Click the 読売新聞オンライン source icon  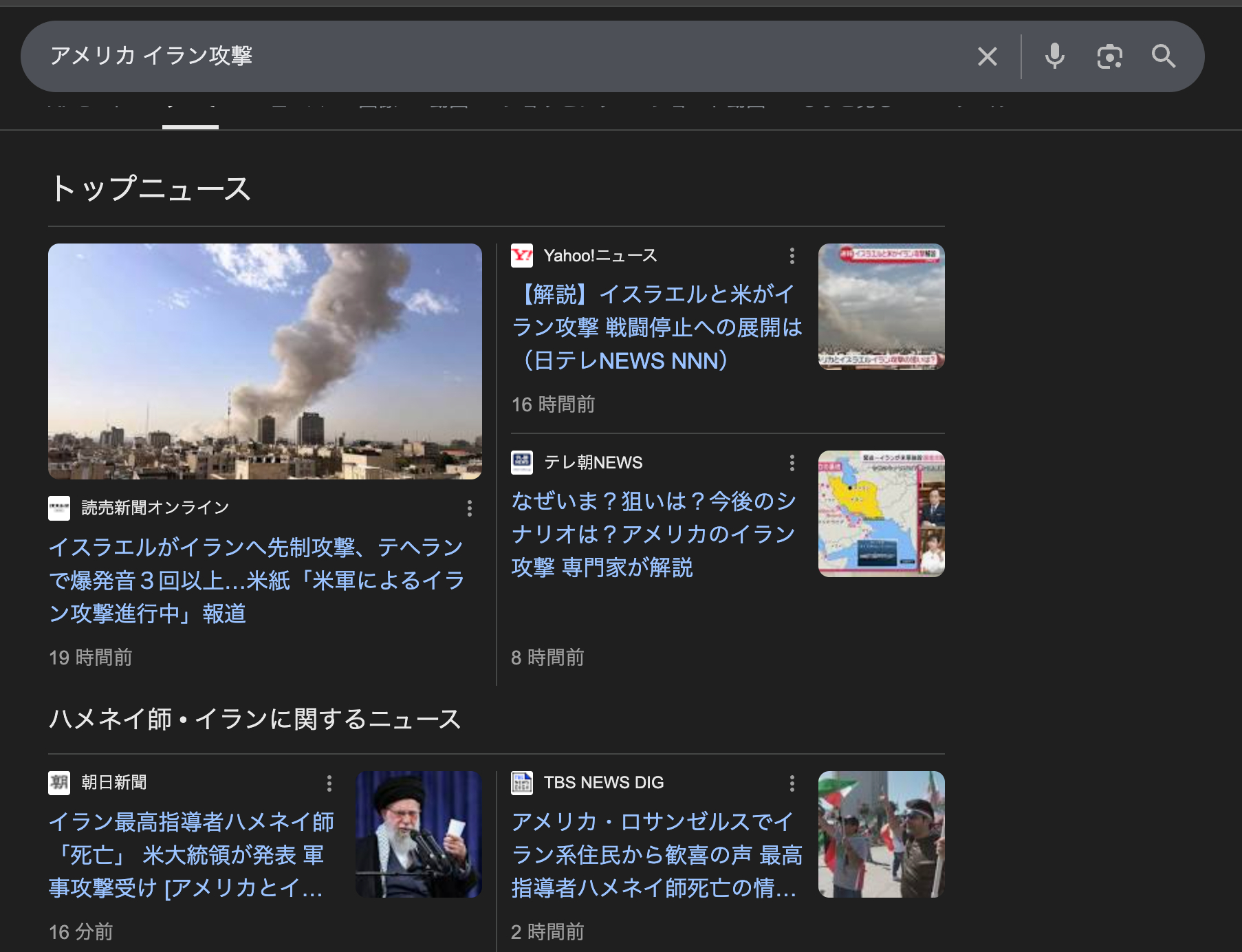[61, 507]
